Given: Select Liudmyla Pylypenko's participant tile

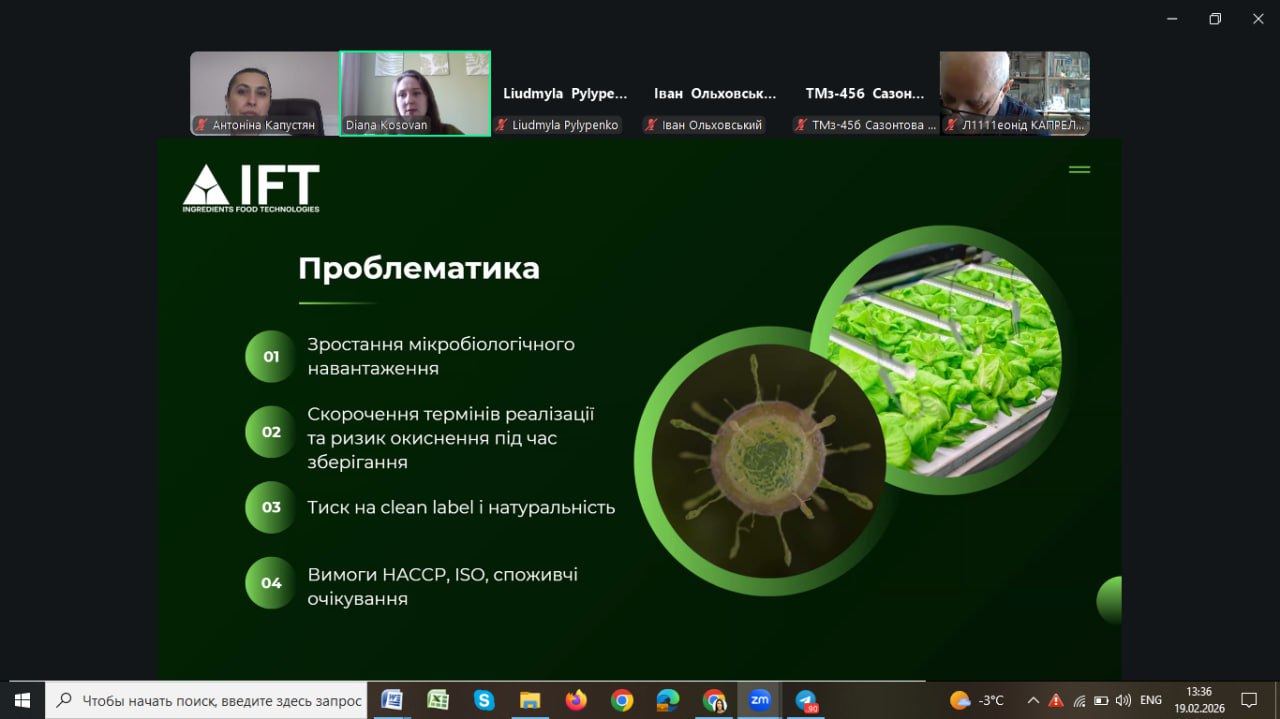Looking at the screenshot, I should [565, 94].
